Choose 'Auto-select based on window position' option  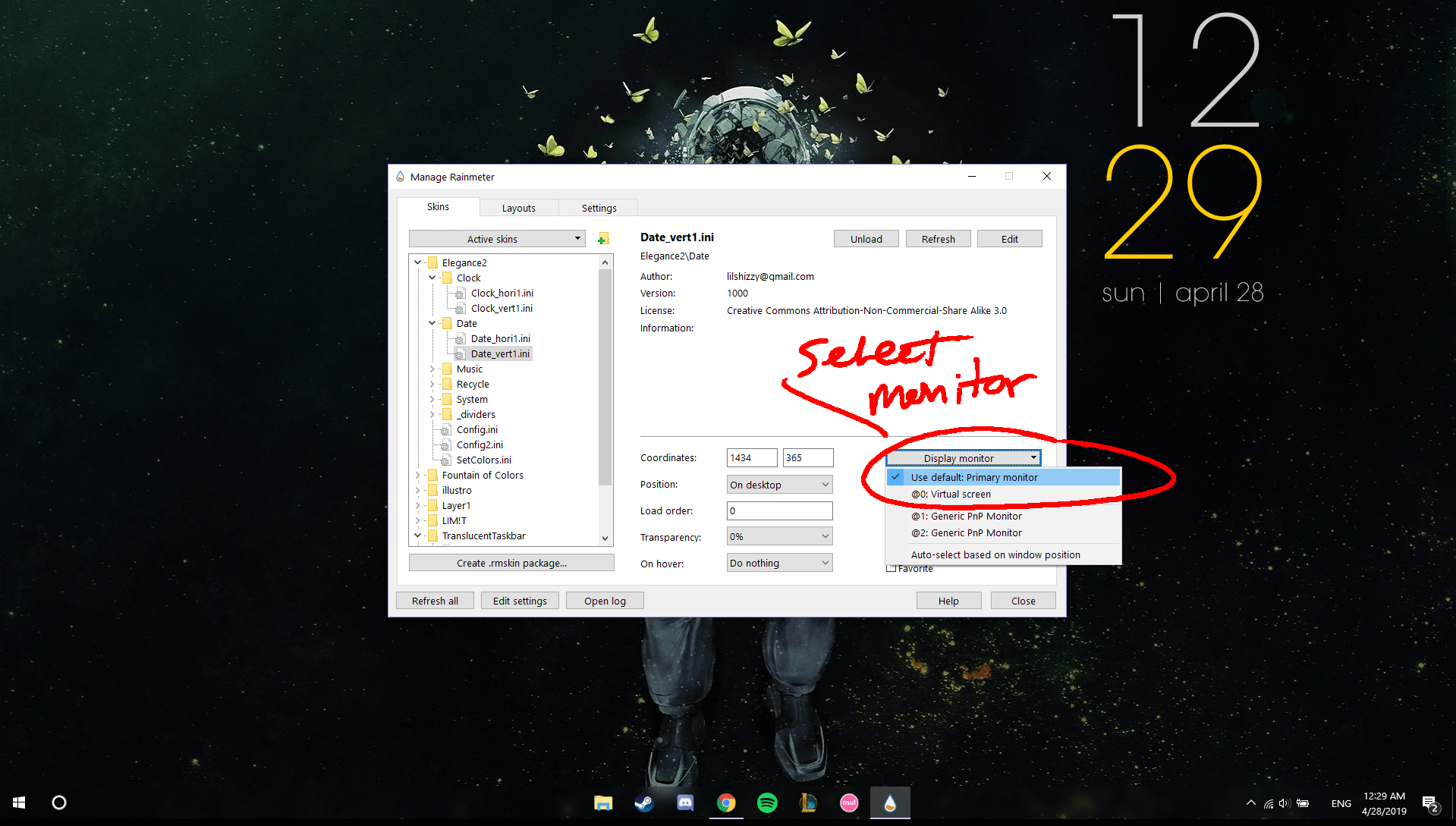click(995, 554)
